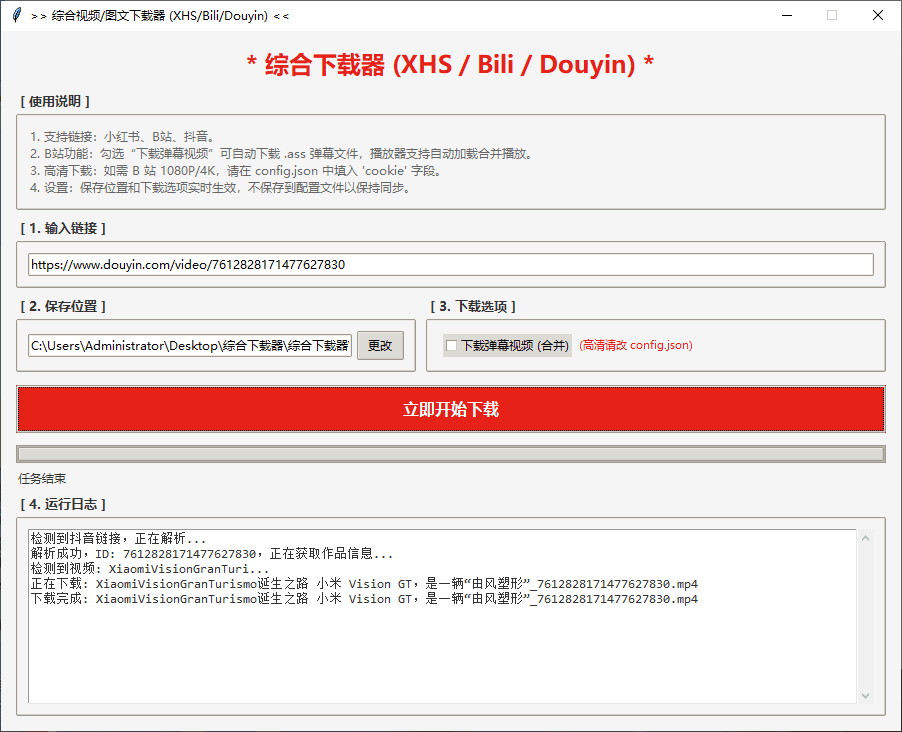Close the 综合下载器 window

pyautogui.click(x=878, y=15)
